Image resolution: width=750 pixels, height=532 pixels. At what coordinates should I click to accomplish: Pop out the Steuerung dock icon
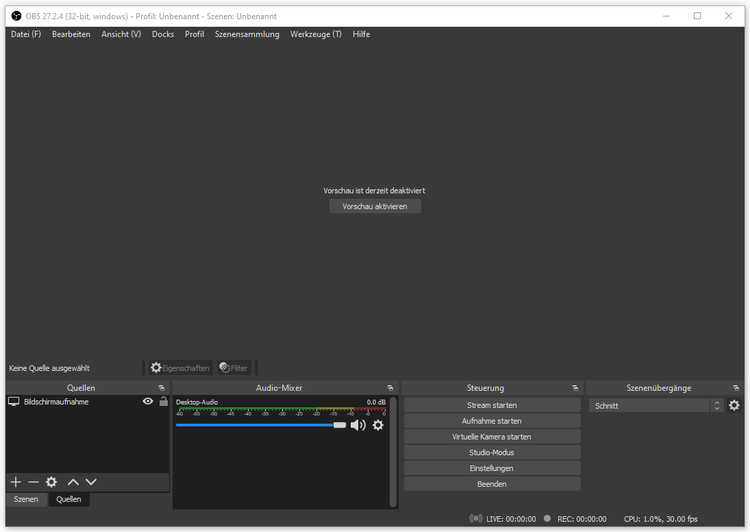coord(575,388)
